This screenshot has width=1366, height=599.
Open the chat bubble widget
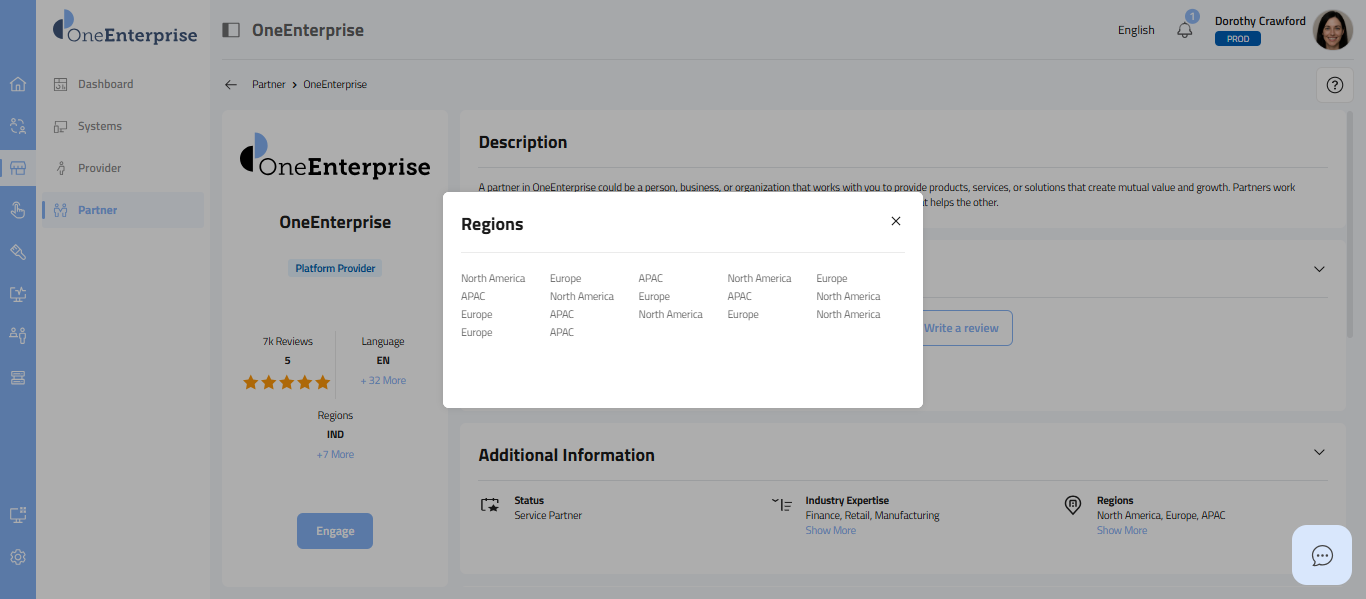pos(1322,555)
